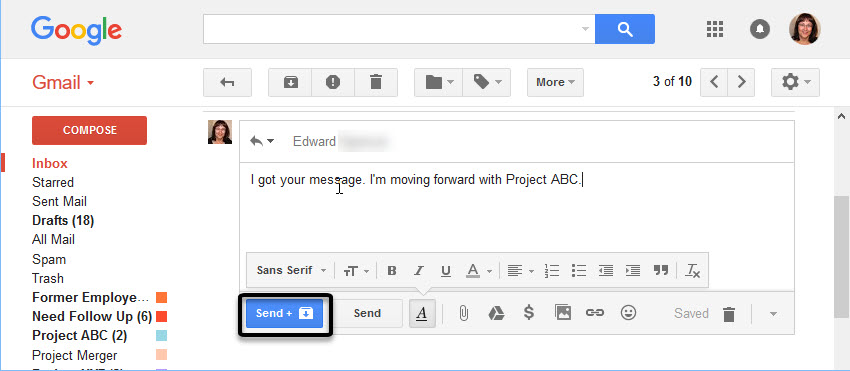Image resolution: width=850 pixels, height=371 pixels.
Task: Open the Sent Mail folder
Action: click(59, 201)
